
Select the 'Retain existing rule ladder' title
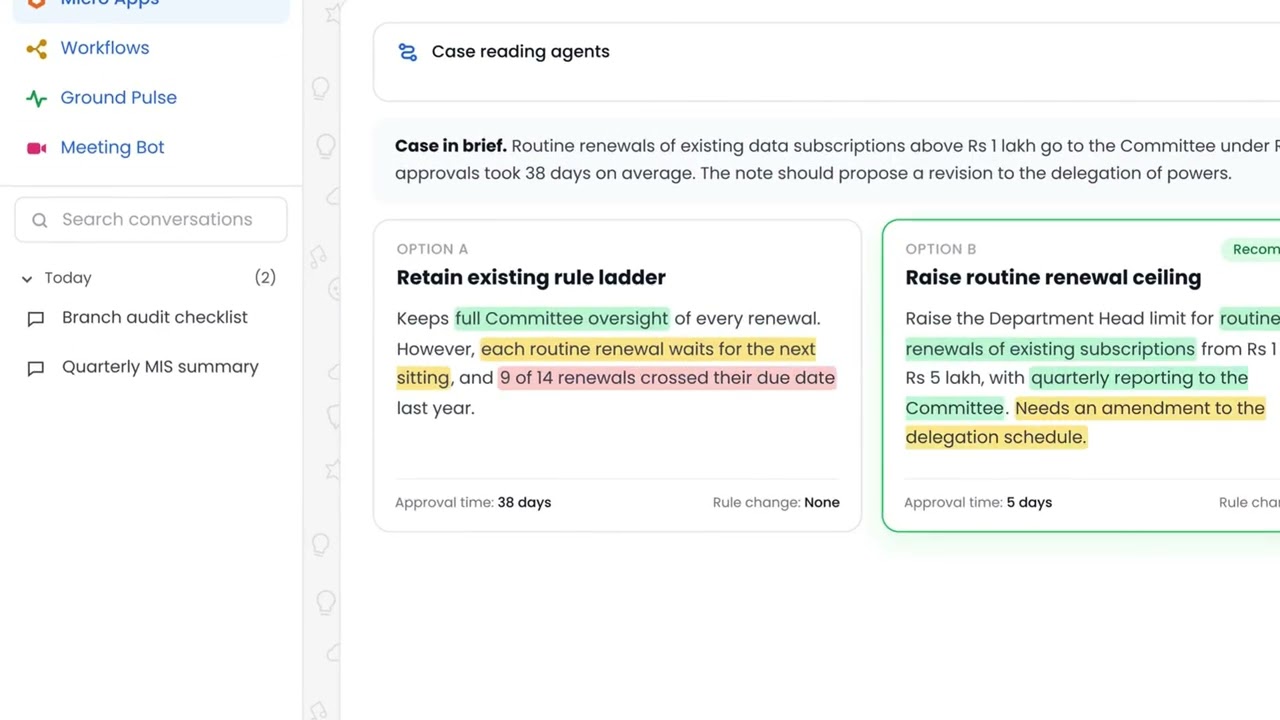531,278
